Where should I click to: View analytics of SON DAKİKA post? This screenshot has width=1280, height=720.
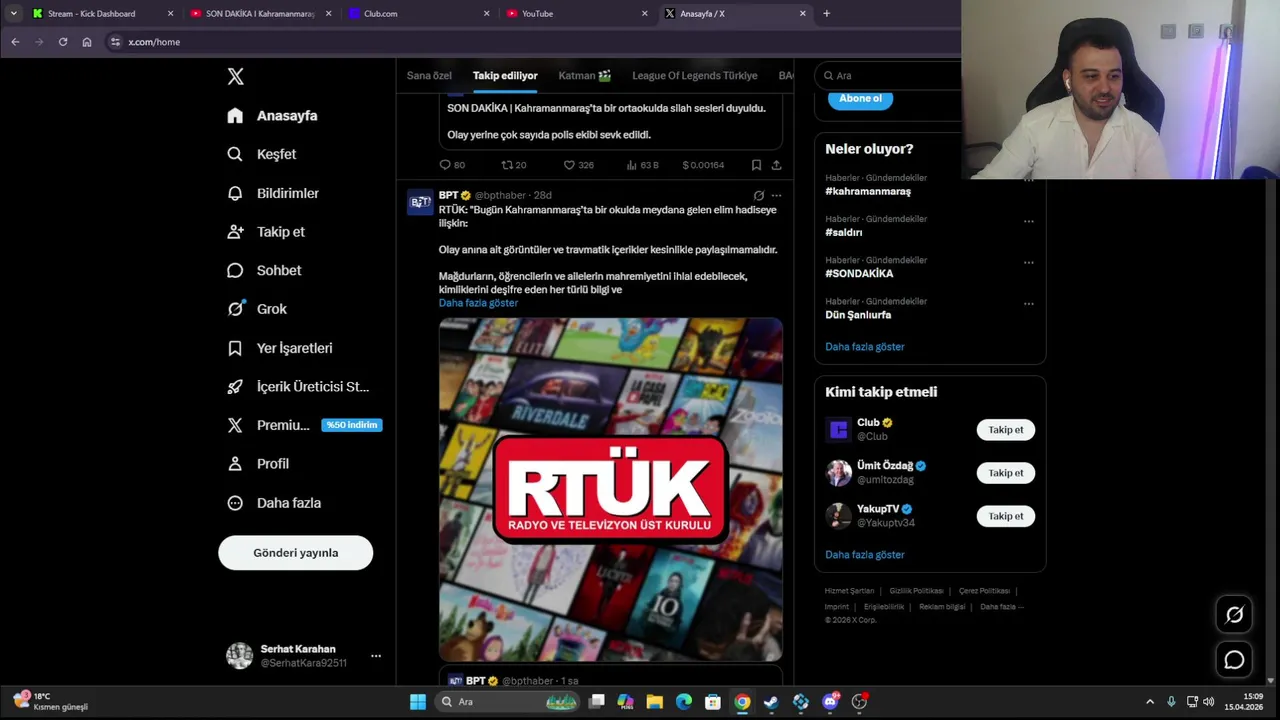coord(642,165)
